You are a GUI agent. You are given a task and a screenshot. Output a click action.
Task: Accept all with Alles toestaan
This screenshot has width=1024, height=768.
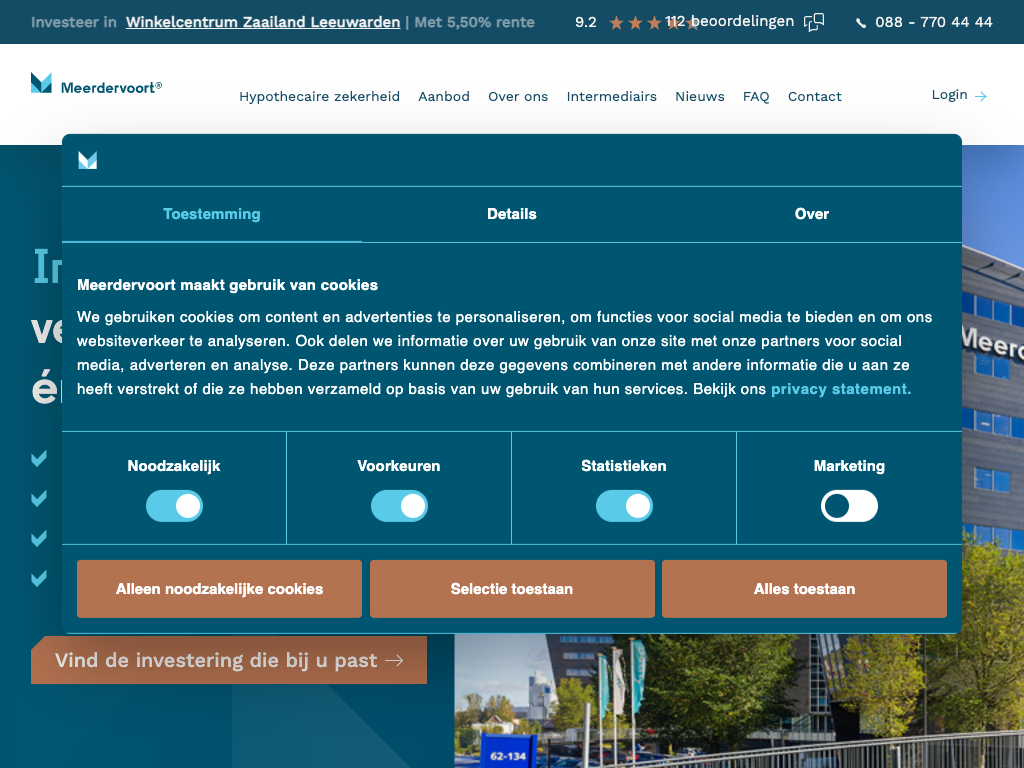(x=804, y=589)
